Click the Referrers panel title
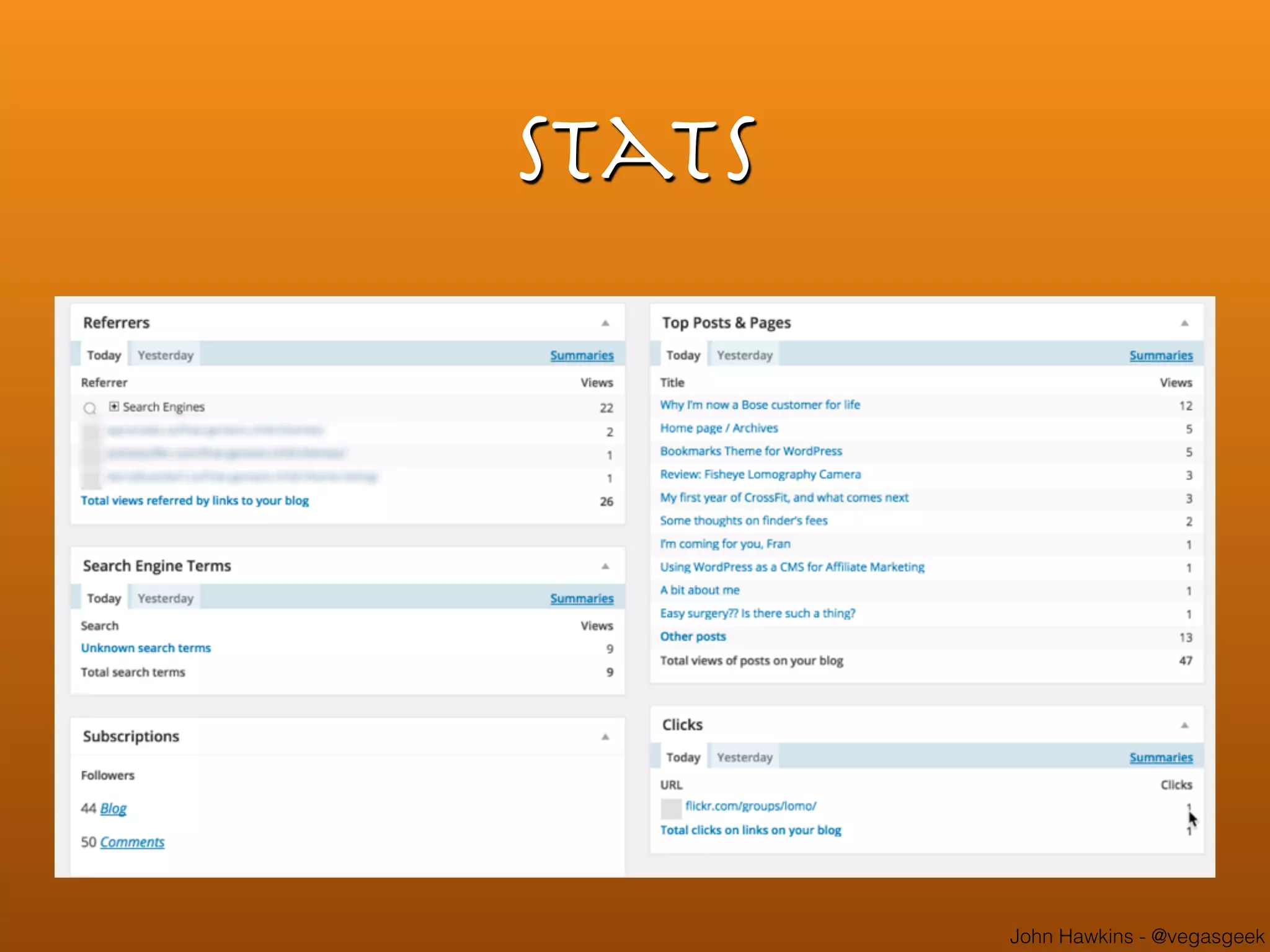This screenshot has height=952, width=1270. pyautogui.click(x=117, y=323)
